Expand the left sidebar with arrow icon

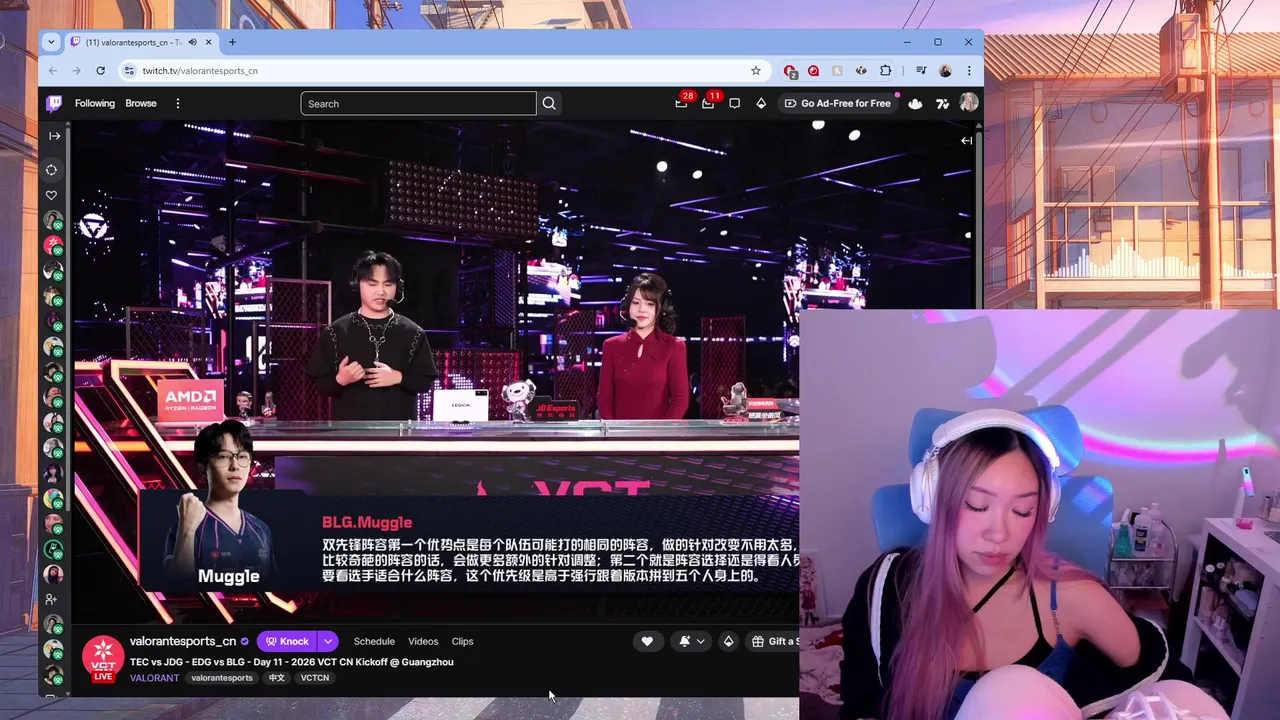(x=54, y=136)
